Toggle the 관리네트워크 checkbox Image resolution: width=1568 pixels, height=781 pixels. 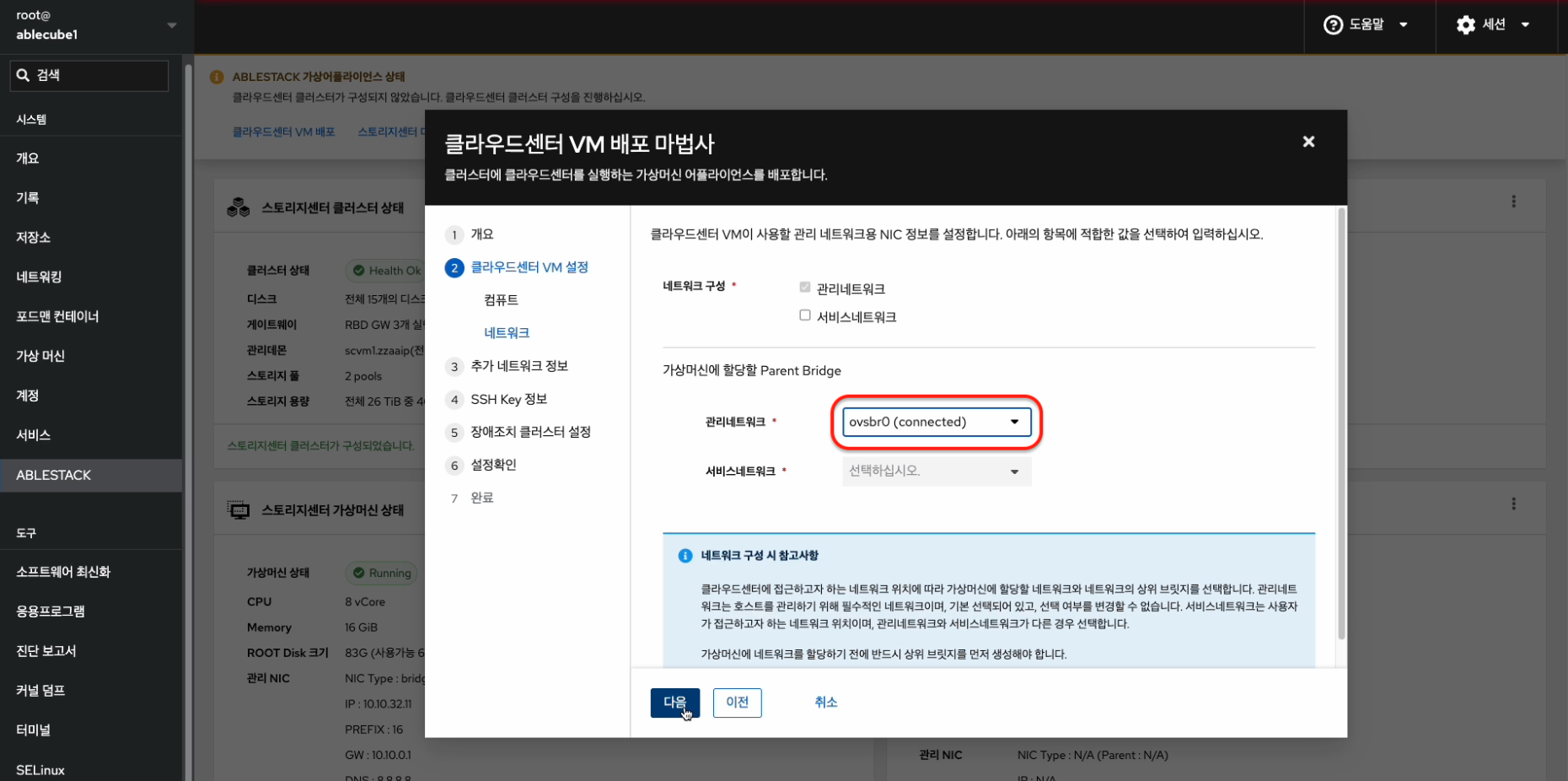805,288
